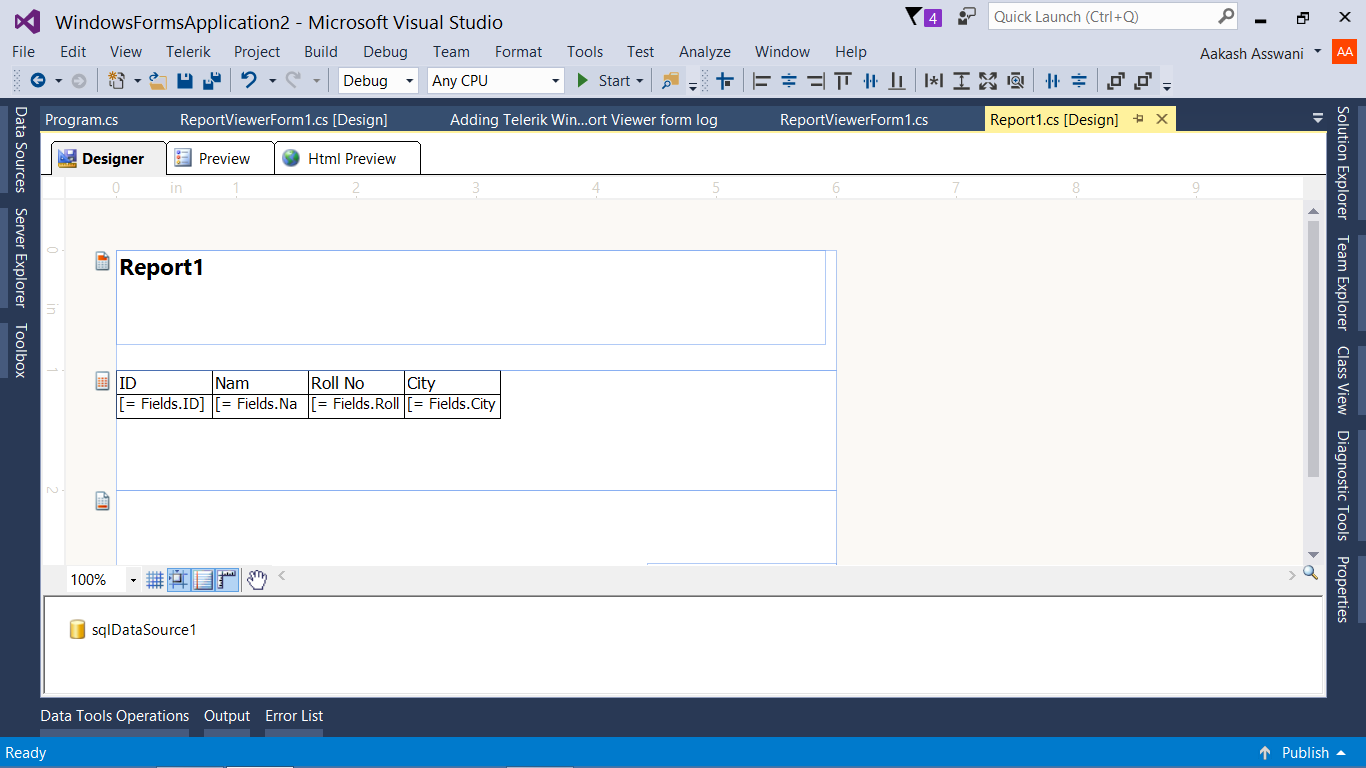Click the Size to Grid icon
This screenshot has height=768, width=1366.
(1015, 81)
